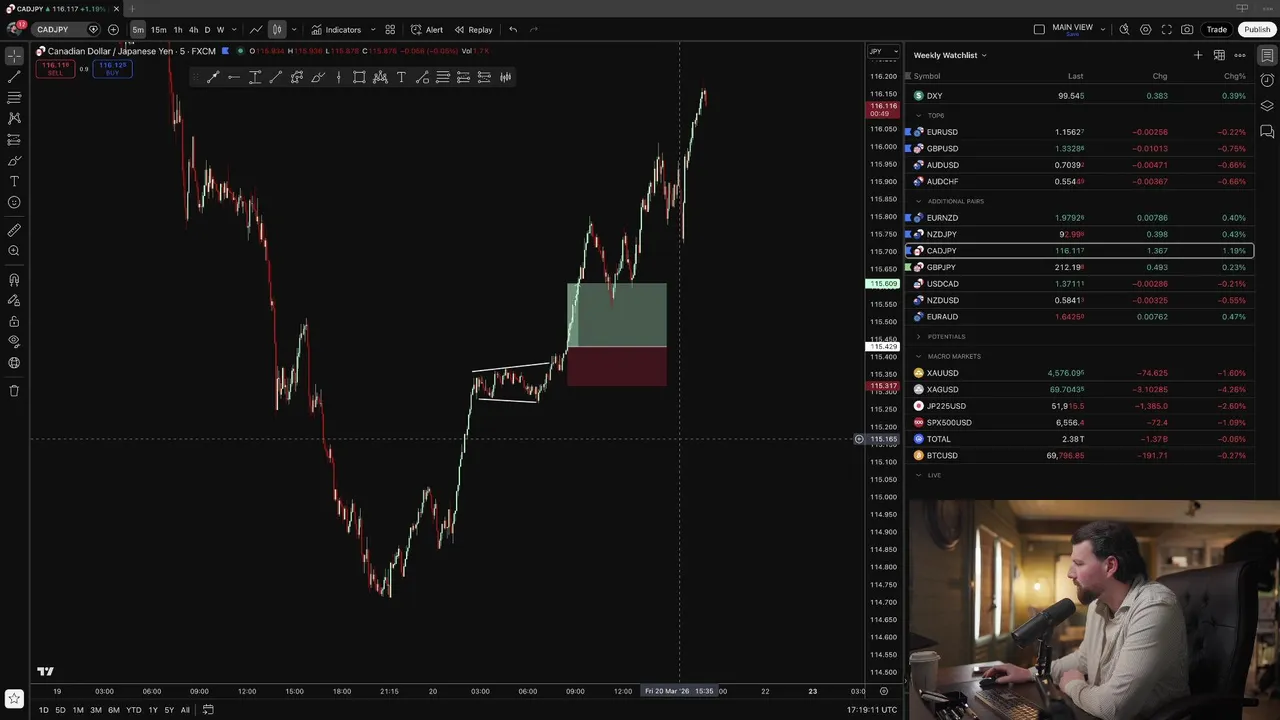This screenshot has height=720, width=1280.
Task: Expand the chart style dropdown
Action: 293,30
